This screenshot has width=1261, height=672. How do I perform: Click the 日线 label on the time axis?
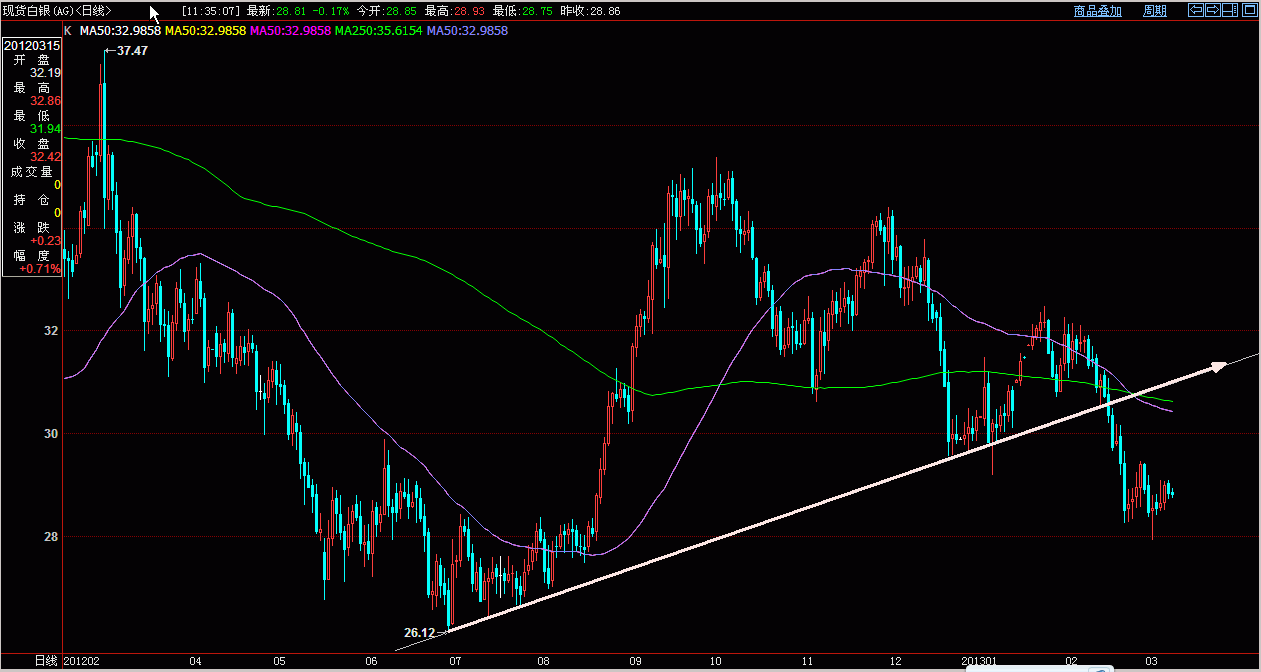point(46,661)
